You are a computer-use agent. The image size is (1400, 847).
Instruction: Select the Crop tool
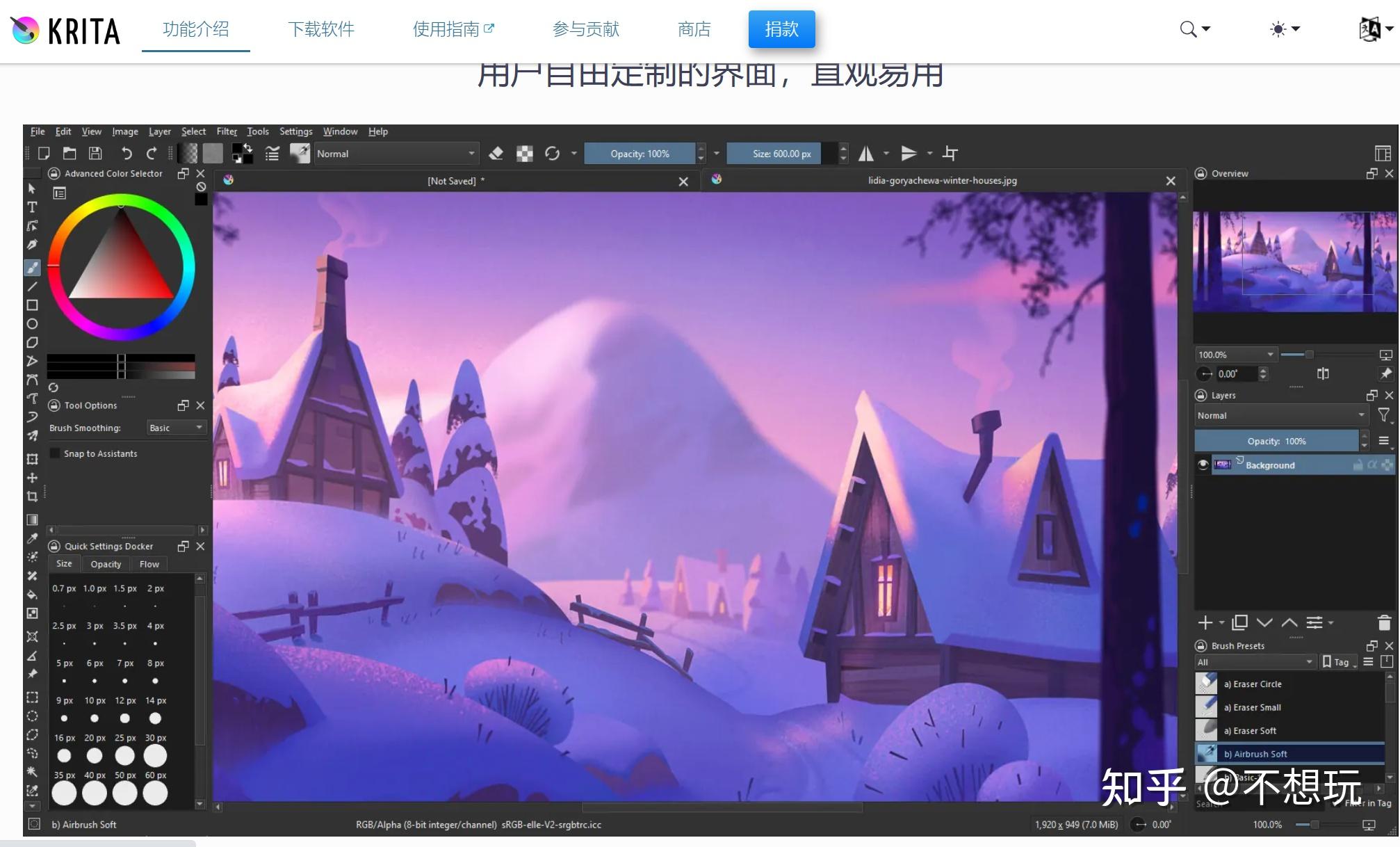point(32,497)
